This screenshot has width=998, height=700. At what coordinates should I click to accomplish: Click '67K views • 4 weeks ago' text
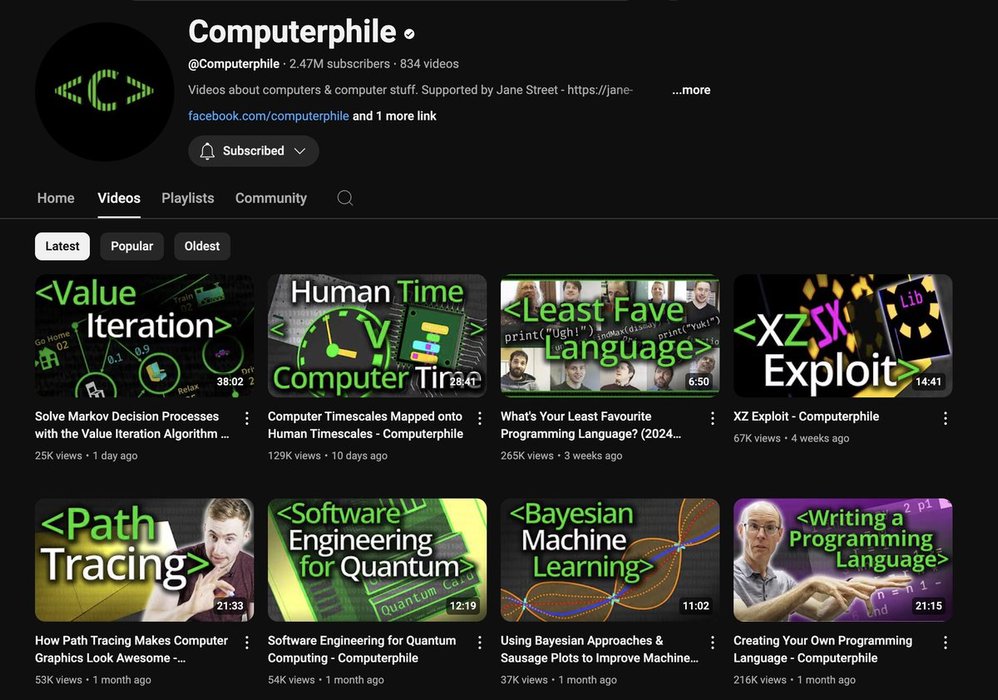(791, 438)
